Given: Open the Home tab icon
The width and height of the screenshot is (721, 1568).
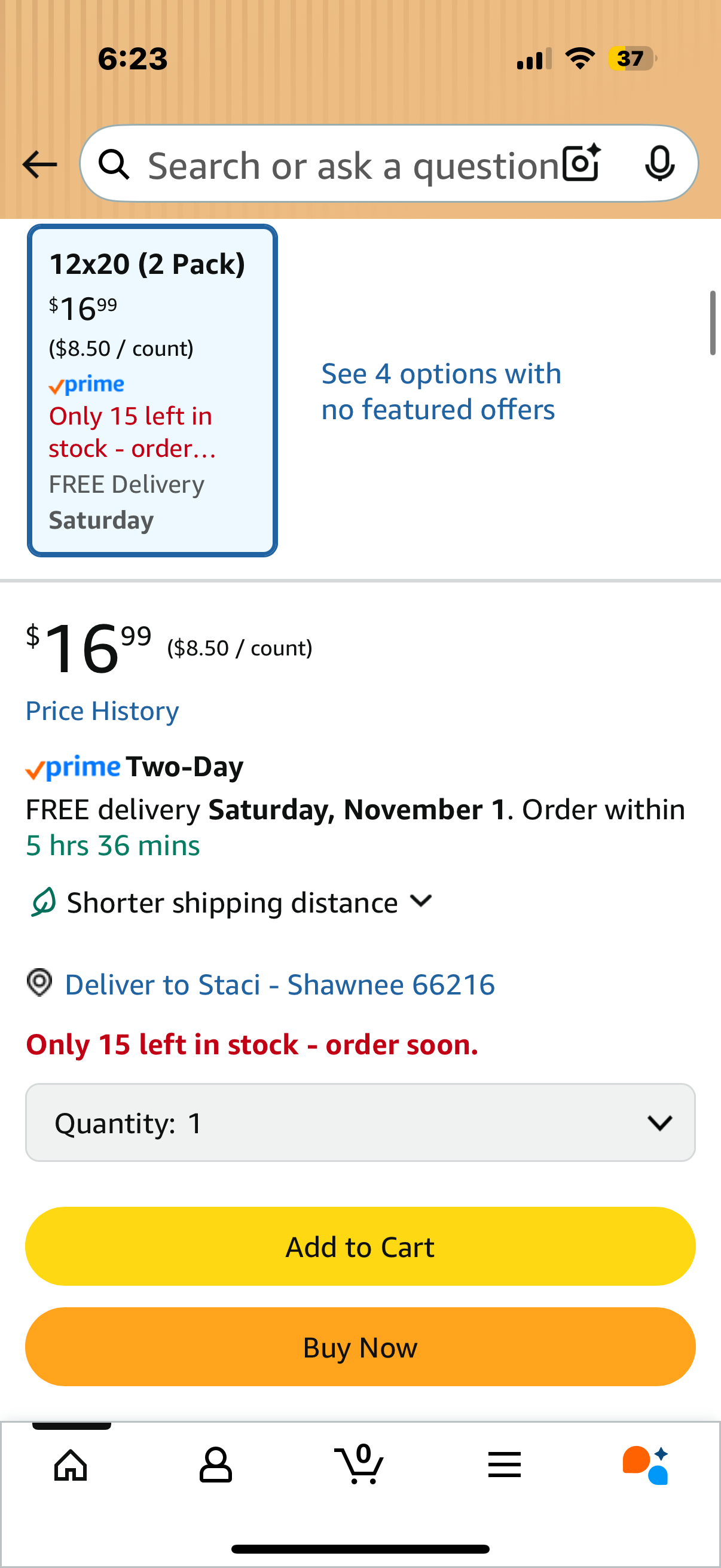Looking at the screenshot, I should (x=71, y=1465).
